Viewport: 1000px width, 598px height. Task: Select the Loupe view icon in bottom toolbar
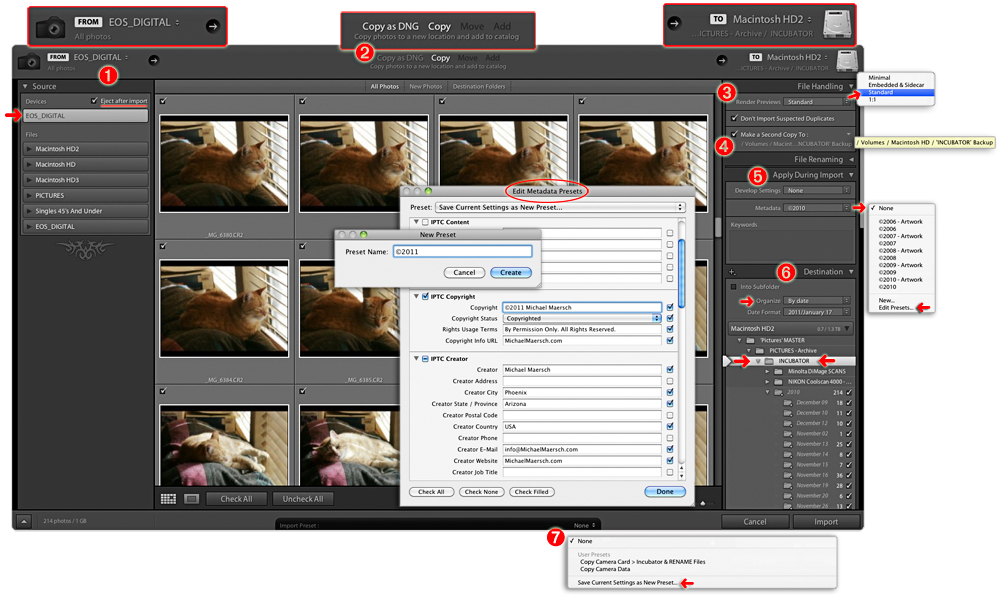point(190,500)
